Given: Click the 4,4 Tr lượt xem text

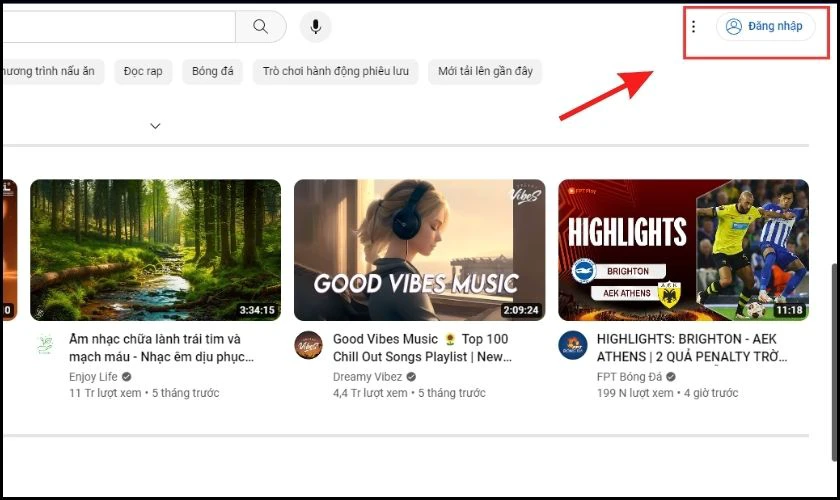Looking at the screenshot, I should (x=370, y=393).
